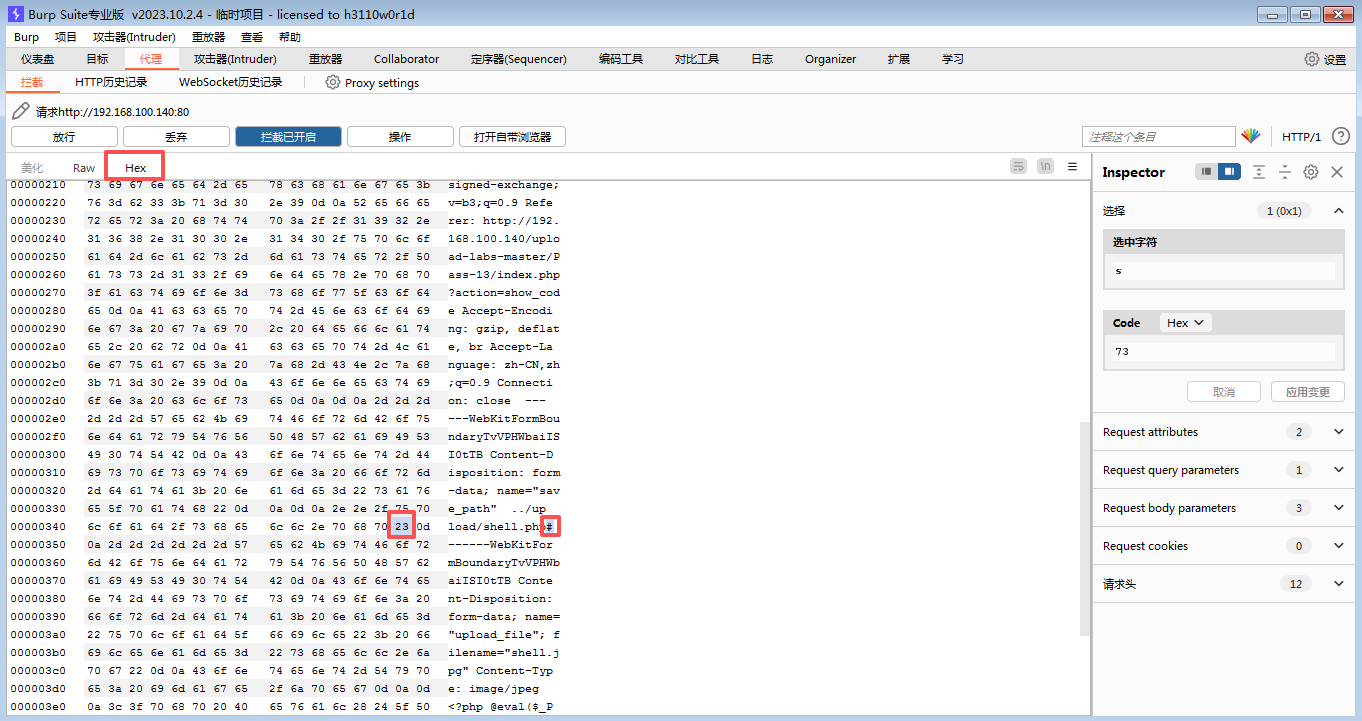Open the WebSocket历史记录 sub-tab
The height and width of the screenshot is (721, 1362).
pos(230,82)
